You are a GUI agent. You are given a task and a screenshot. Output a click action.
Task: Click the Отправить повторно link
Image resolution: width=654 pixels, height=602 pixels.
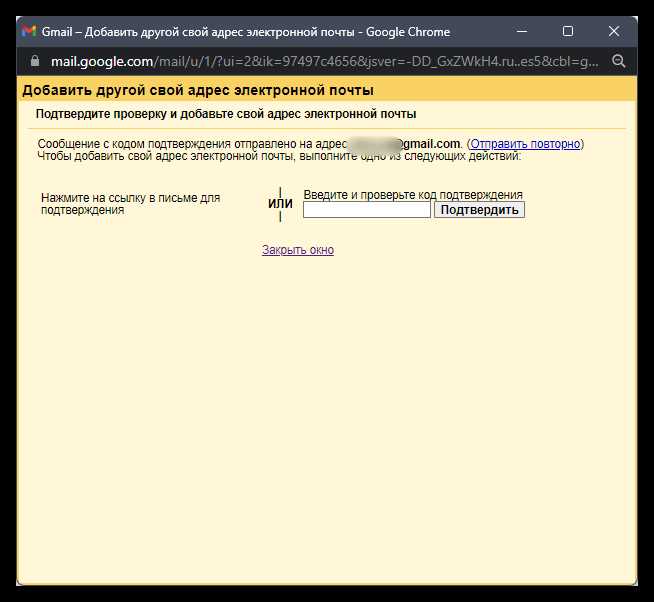pos(525,144)
